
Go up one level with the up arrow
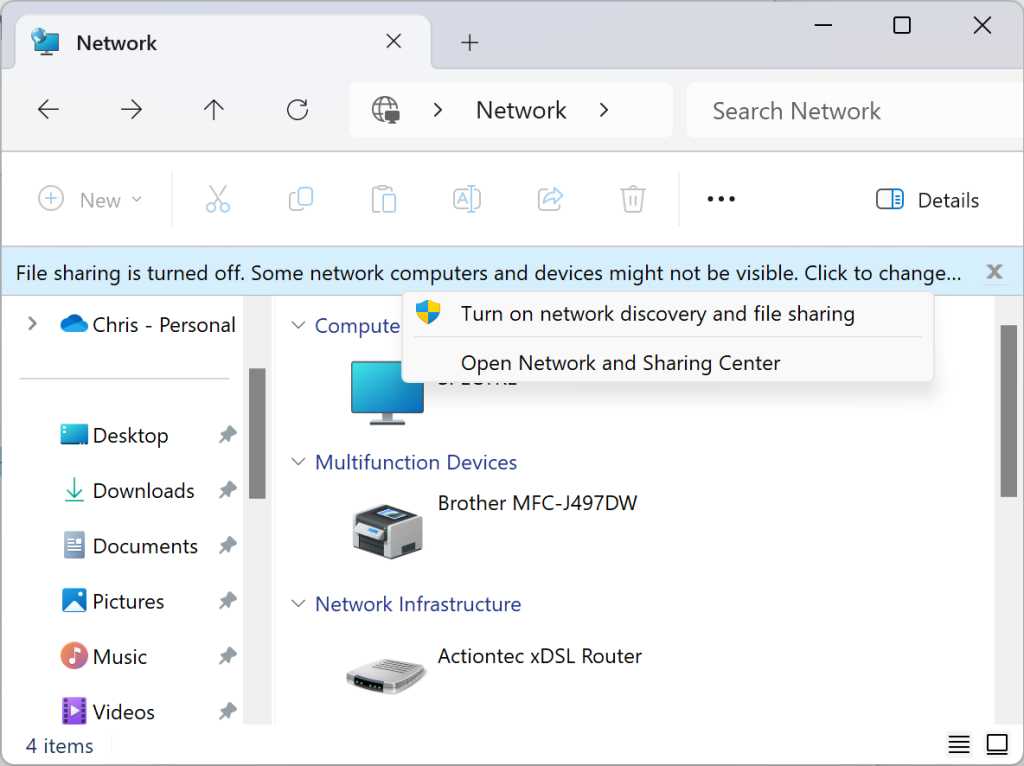(213, 110)
